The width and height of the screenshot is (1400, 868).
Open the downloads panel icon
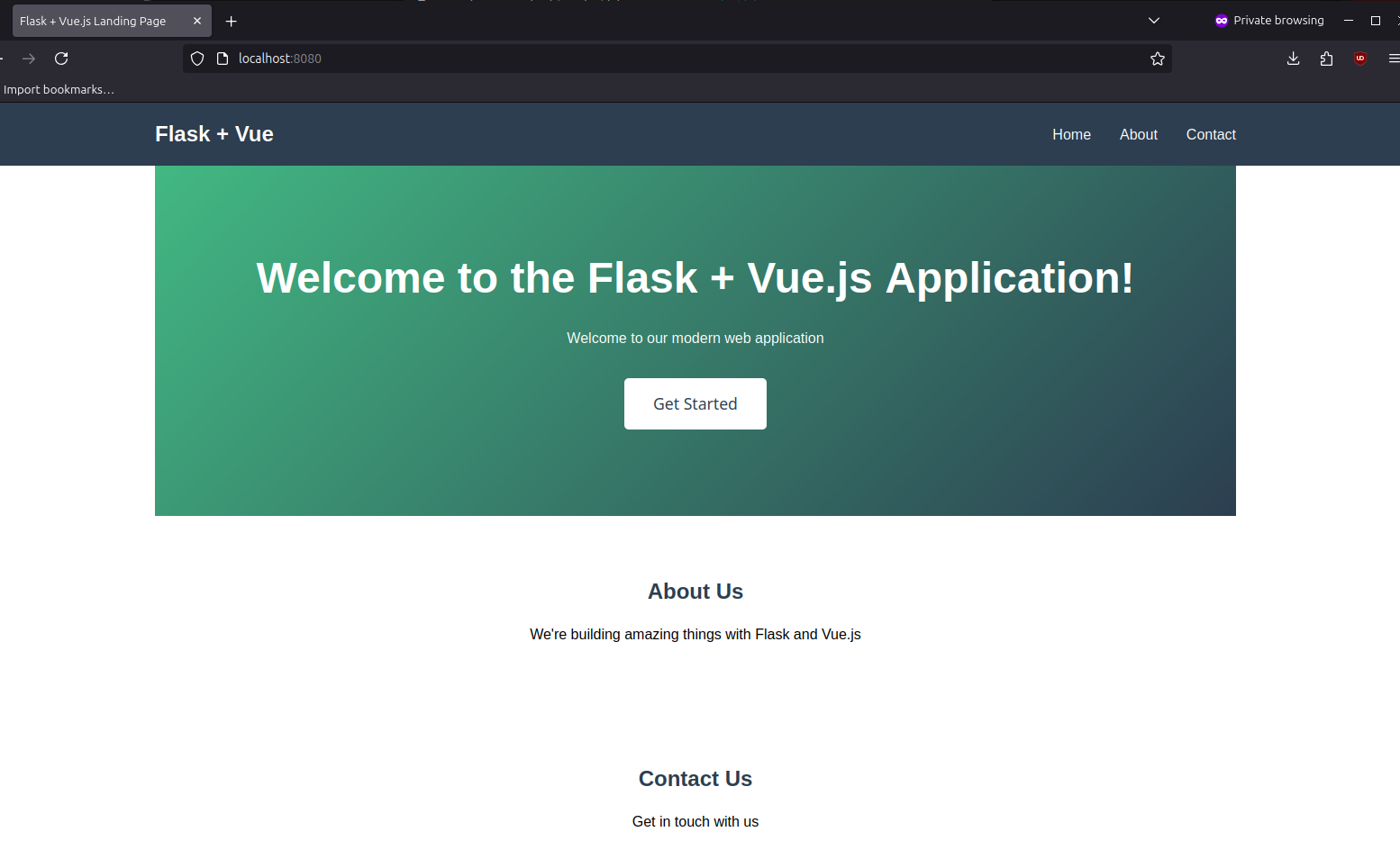(1293, 59)
